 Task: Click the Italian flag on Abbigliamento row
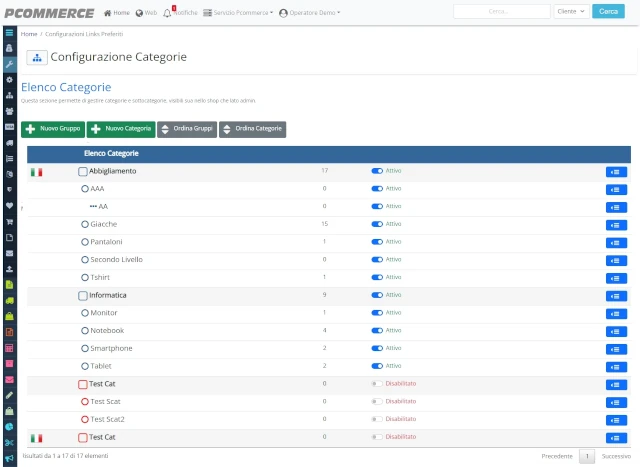coord(36,172)
